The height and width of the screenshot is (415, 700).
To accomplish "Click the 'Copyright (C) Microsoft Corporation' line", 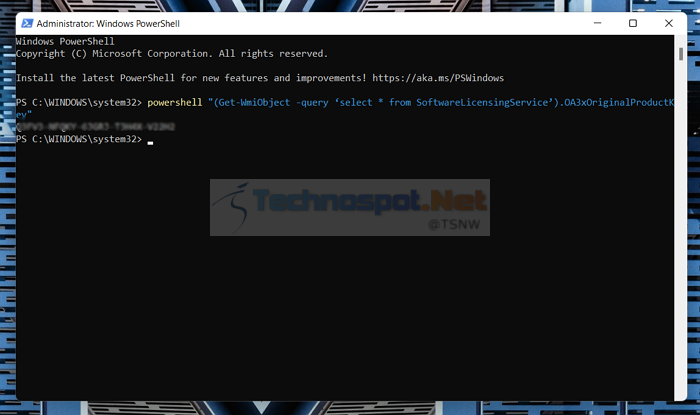I will [x=172, y=54].
